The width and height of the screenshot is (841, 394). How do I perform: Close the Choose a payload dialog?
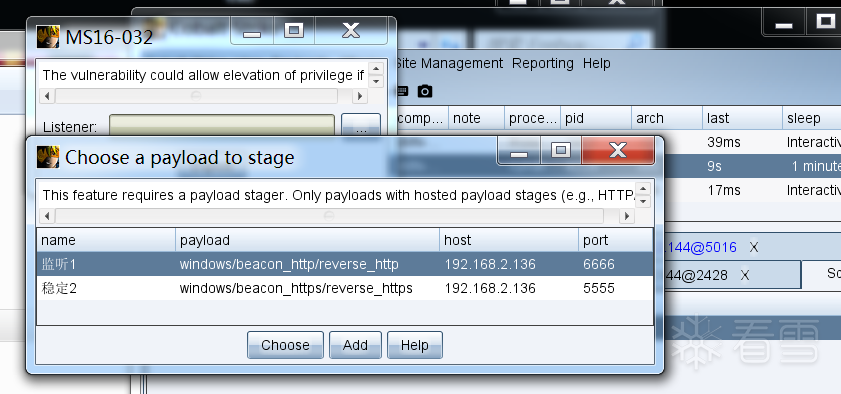tap(618, 150)
